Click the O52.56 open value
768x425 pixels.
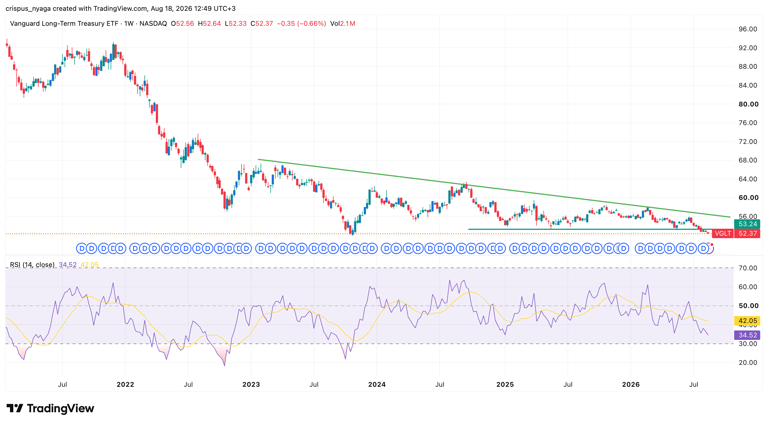(182, 24)
